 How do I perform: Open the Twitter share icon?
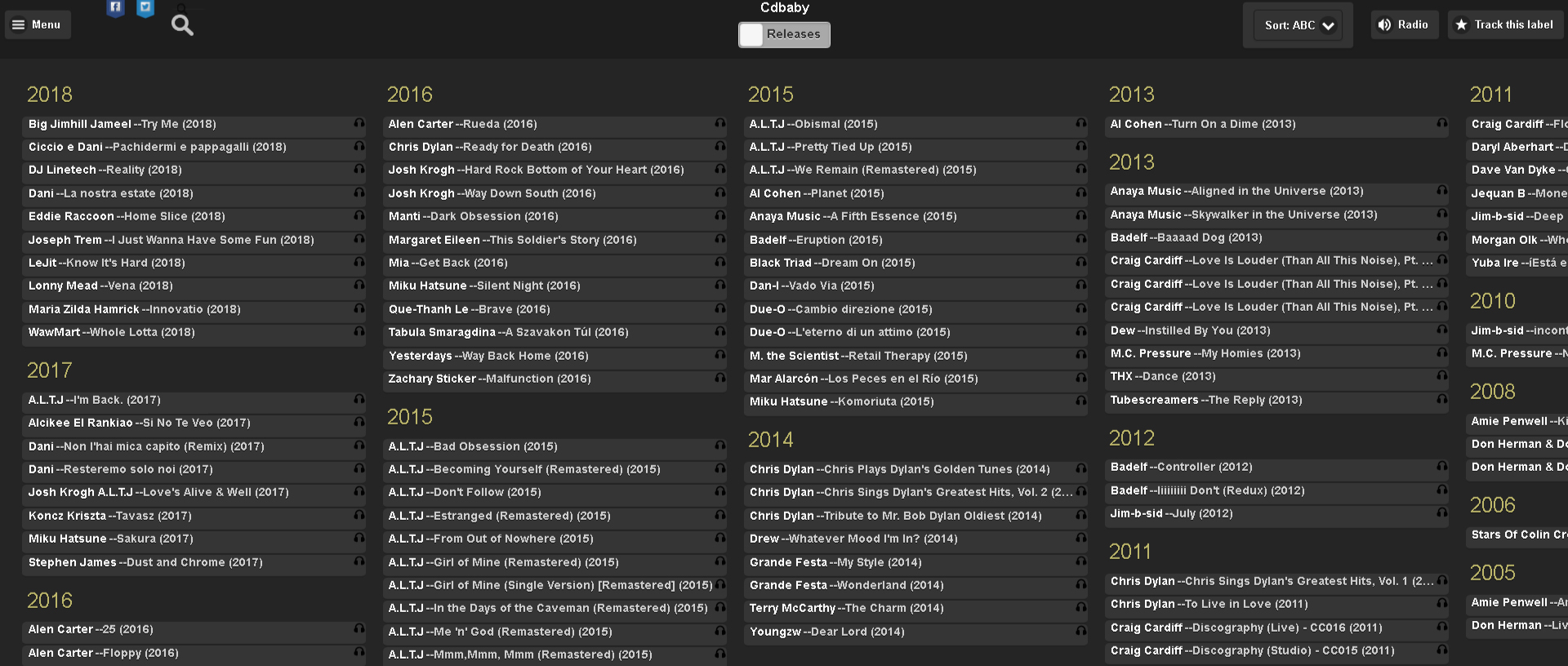[x=145, y=8]
